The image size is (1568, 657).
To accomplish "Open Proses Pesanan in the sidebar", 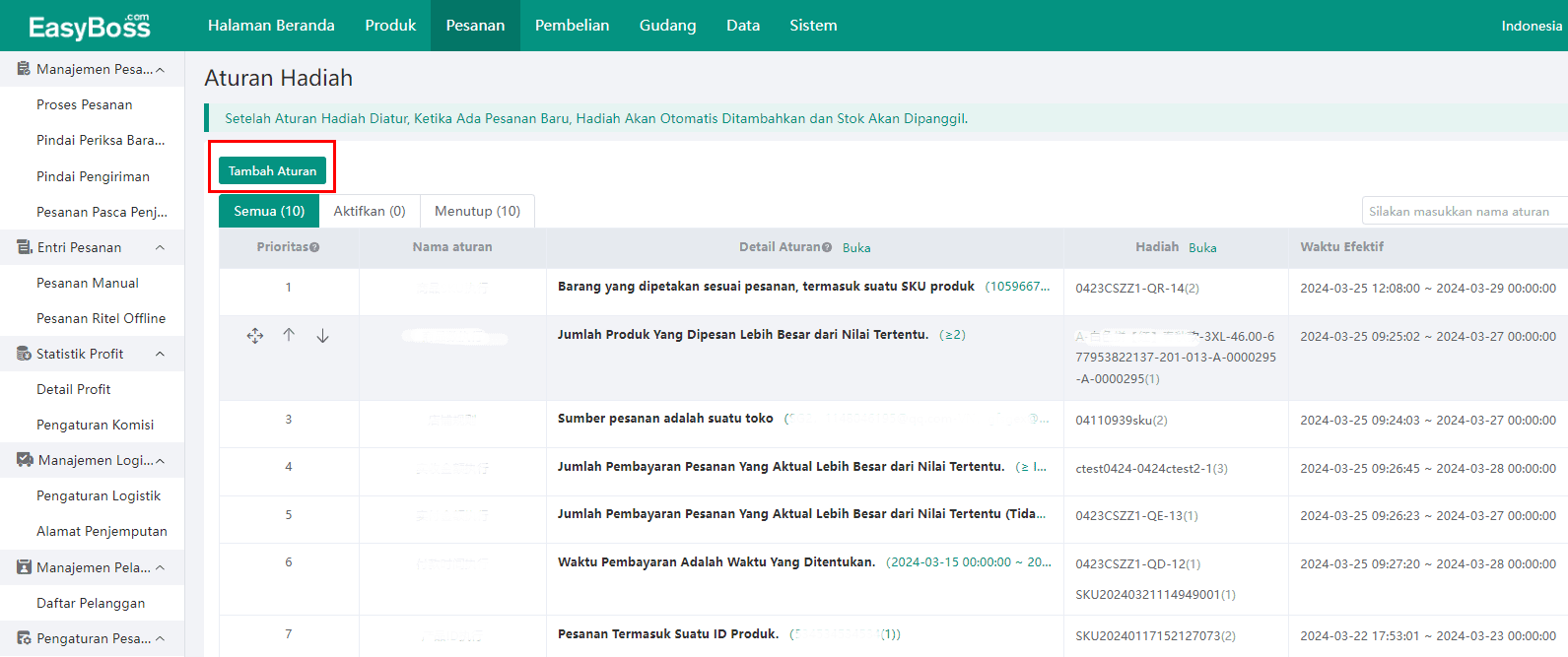I will (x=85, y=104).
